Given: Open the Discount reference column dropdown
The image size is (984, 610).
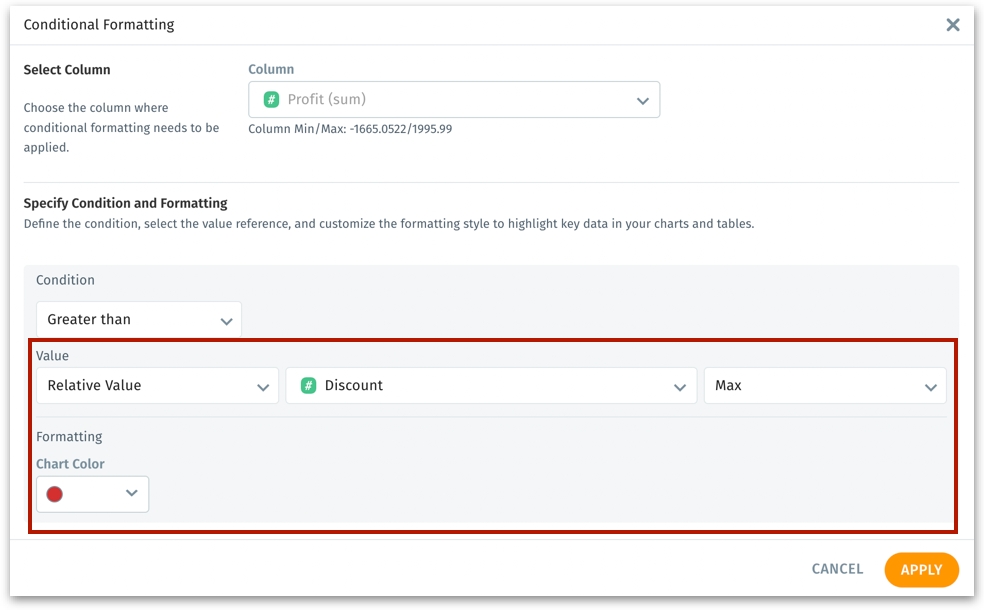Looking at the screenshot, I should 490,386.
